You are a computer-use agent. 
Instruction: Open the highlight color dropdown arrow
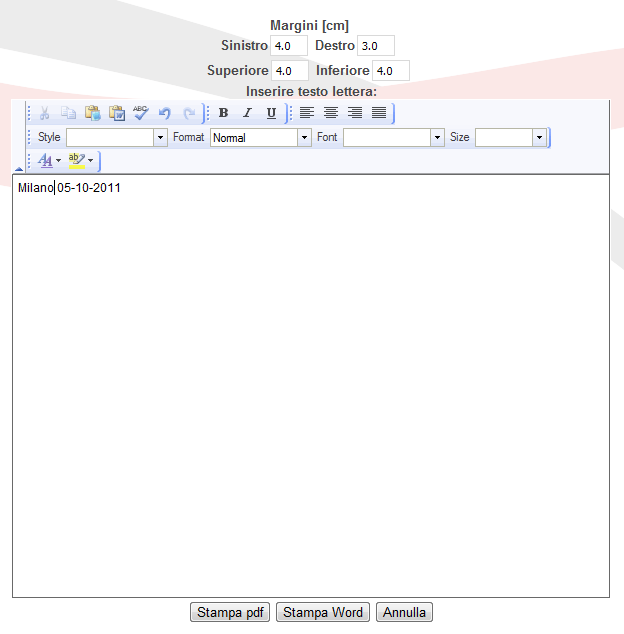(x=91, y=161)
